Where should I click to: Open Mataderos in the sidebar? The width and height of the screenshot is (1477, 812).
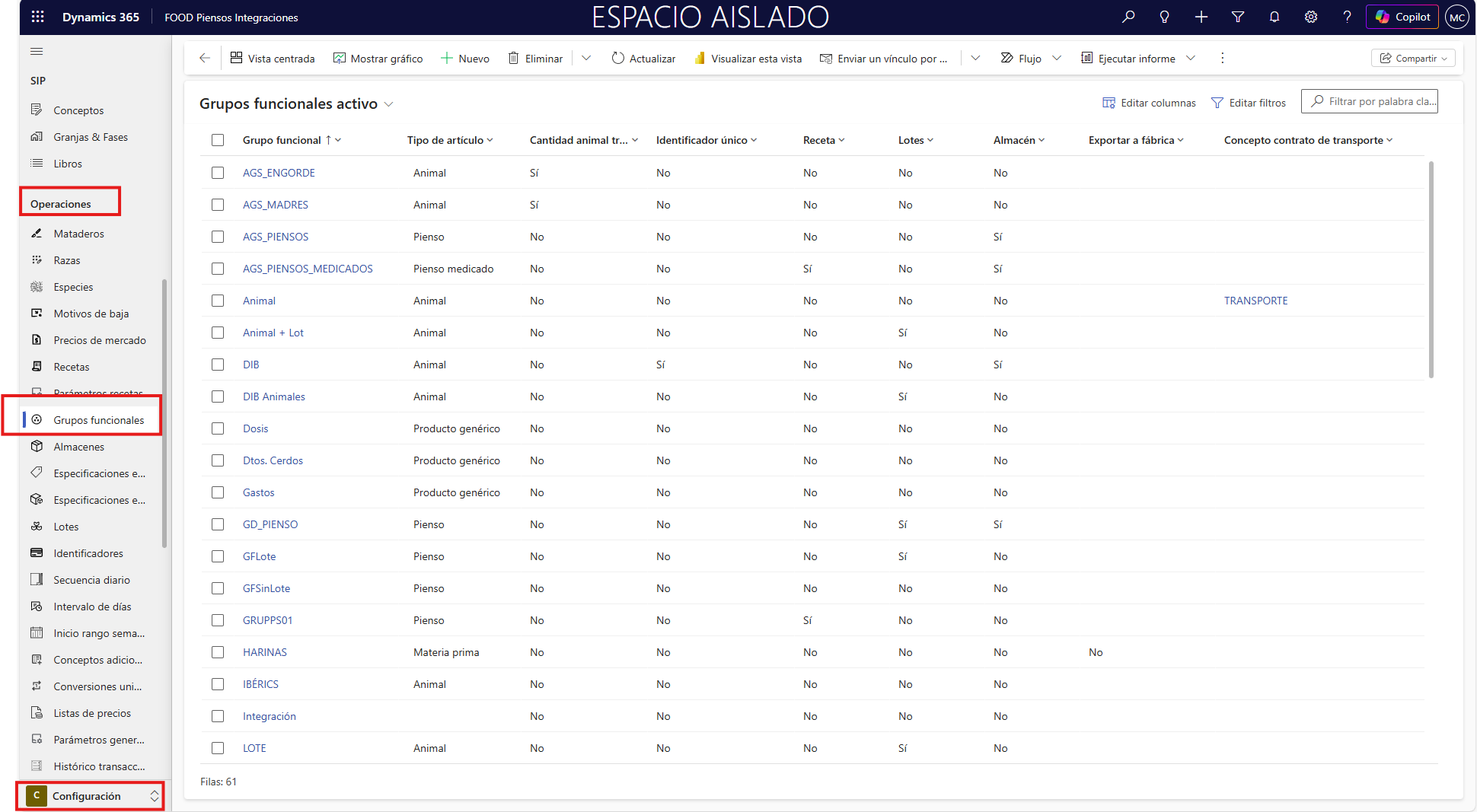point(78,234)
